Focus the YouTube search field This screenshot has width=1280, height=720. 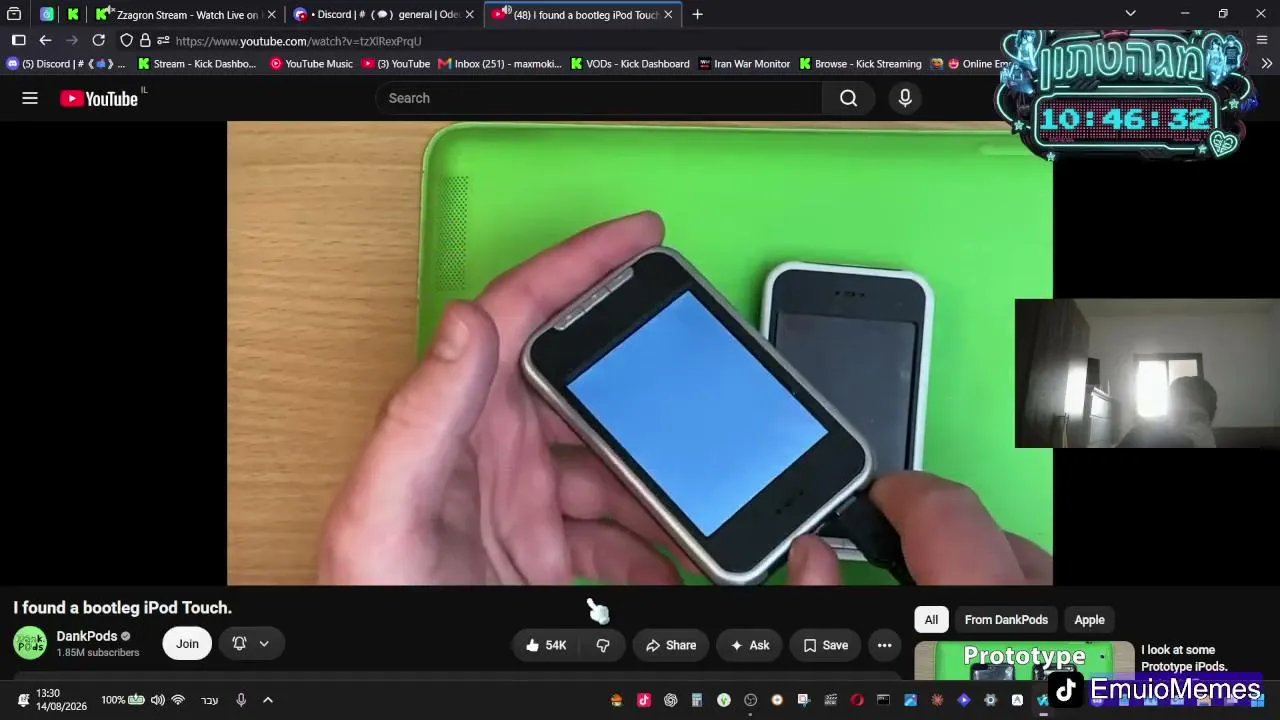click(598, 98)
